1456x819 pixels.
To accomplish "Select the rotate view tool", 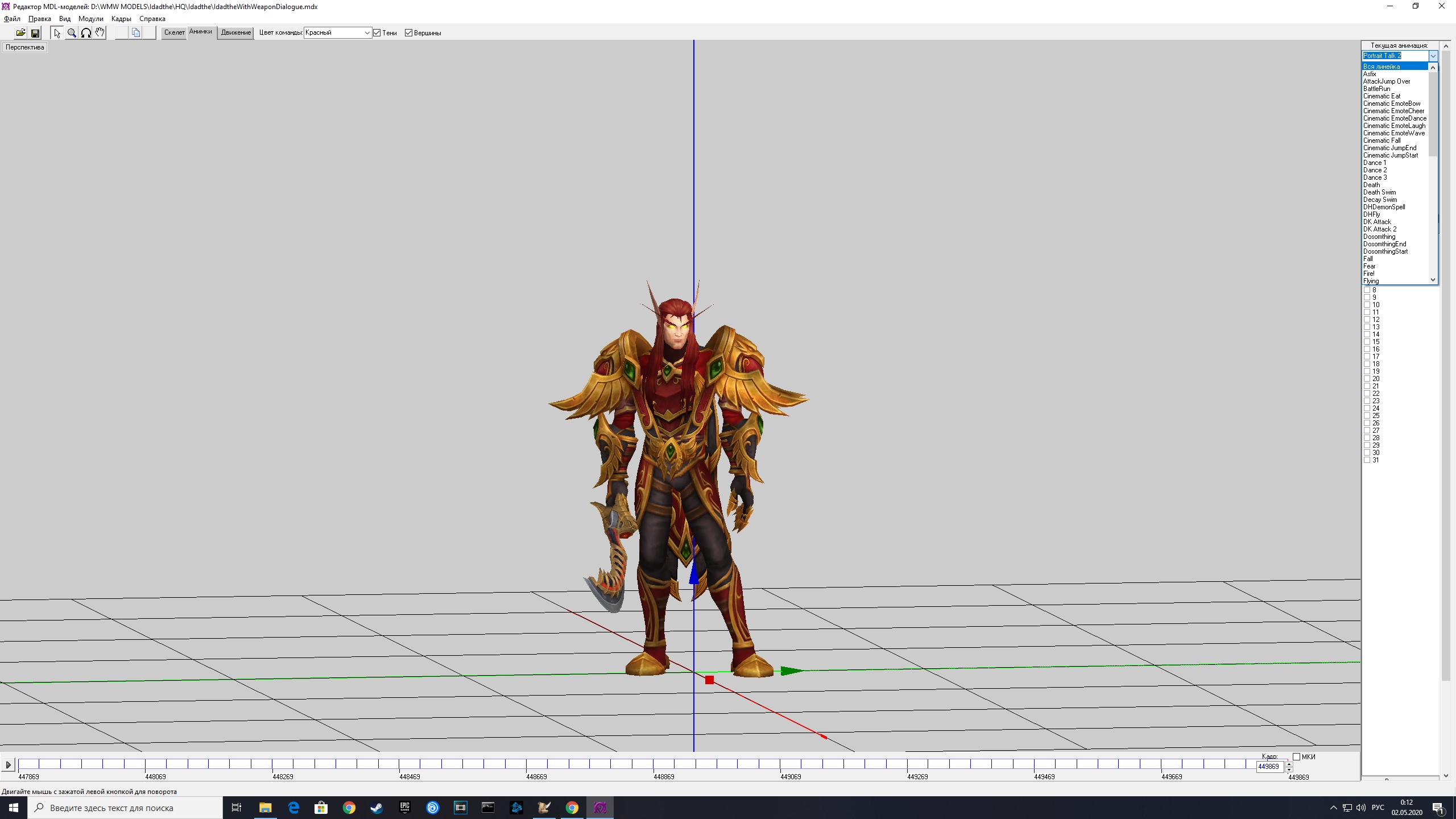I will [86, 33].
